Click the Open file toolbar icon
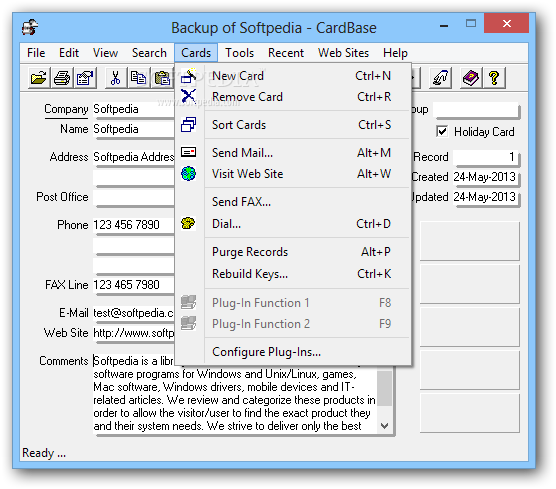 point(39,78)
